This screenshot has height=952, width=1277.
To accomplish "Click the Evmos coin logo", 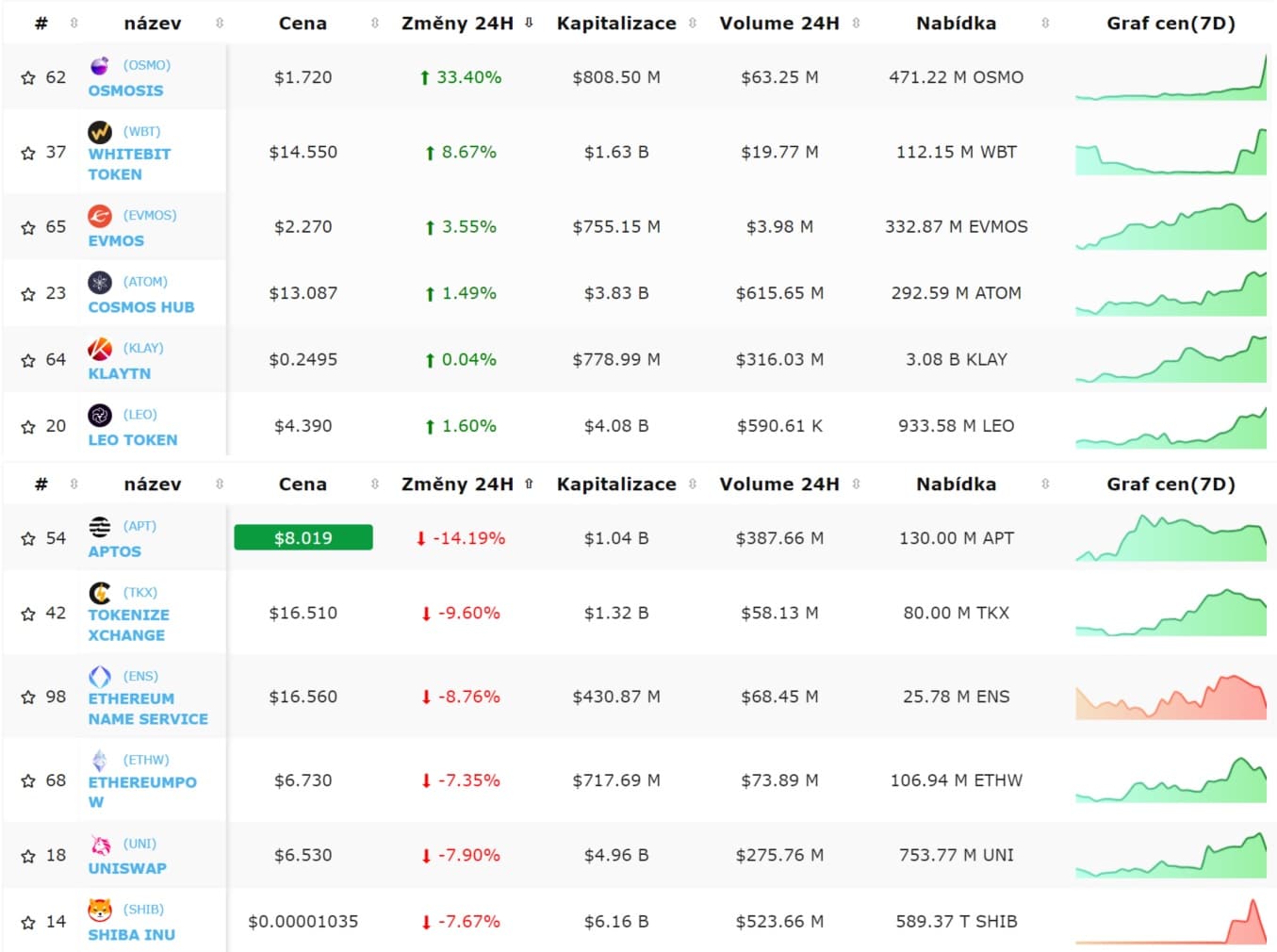I will [100, 216].
